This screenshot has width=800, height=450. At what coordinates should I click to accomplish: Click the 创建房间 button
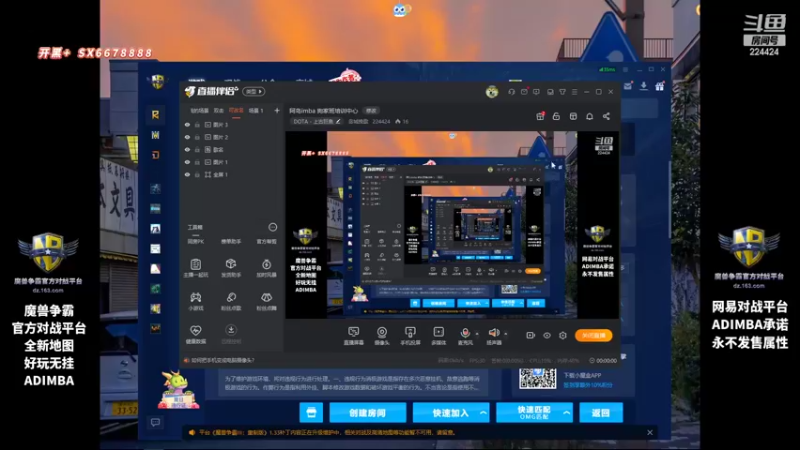pos(367,412)
